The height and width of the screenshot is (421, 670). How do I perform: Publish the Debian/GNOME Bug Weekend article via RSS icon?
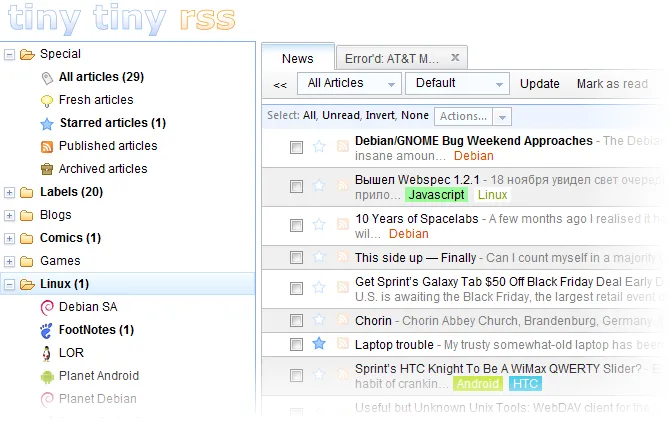point(343,147)
